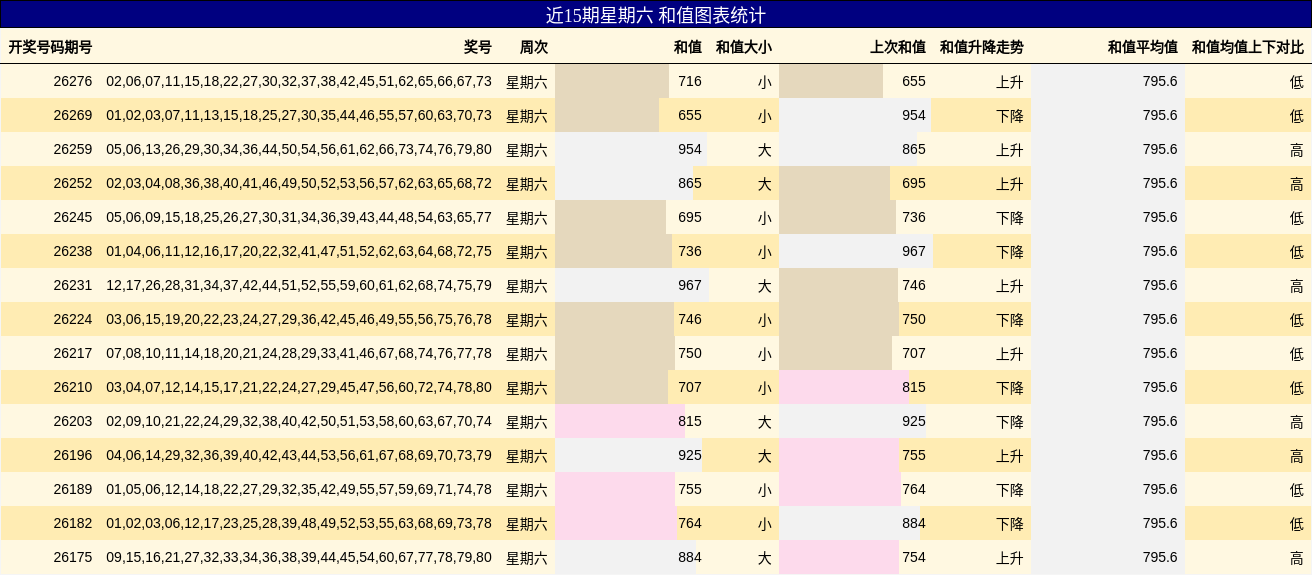The image size is (1312, 575).
Task: Click the 奖号 column header
Action: [x=478, y=47]
